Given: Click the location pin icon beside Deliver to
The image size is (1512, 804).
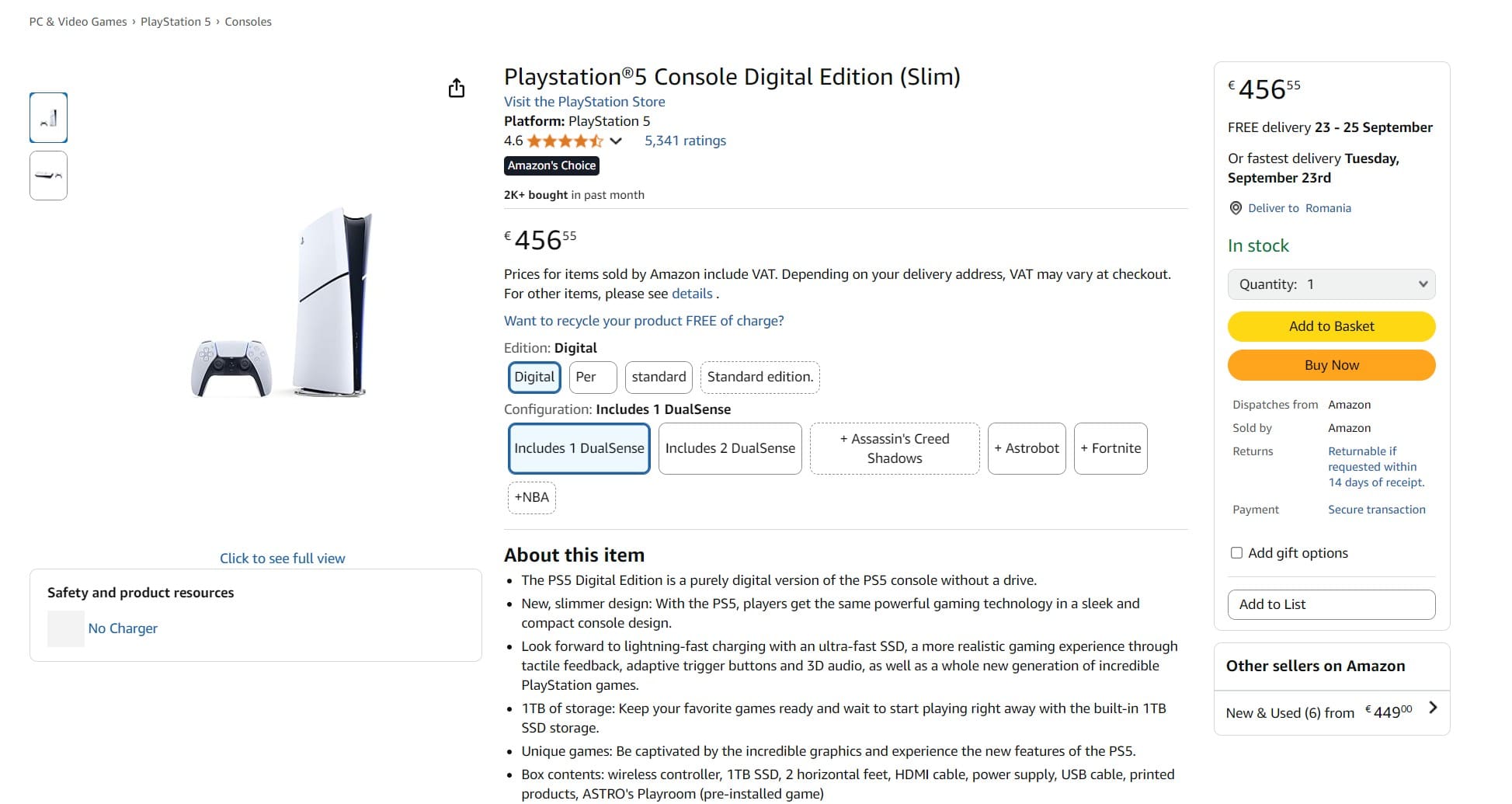Looking at the screenshot, I should click(1236, 208).
